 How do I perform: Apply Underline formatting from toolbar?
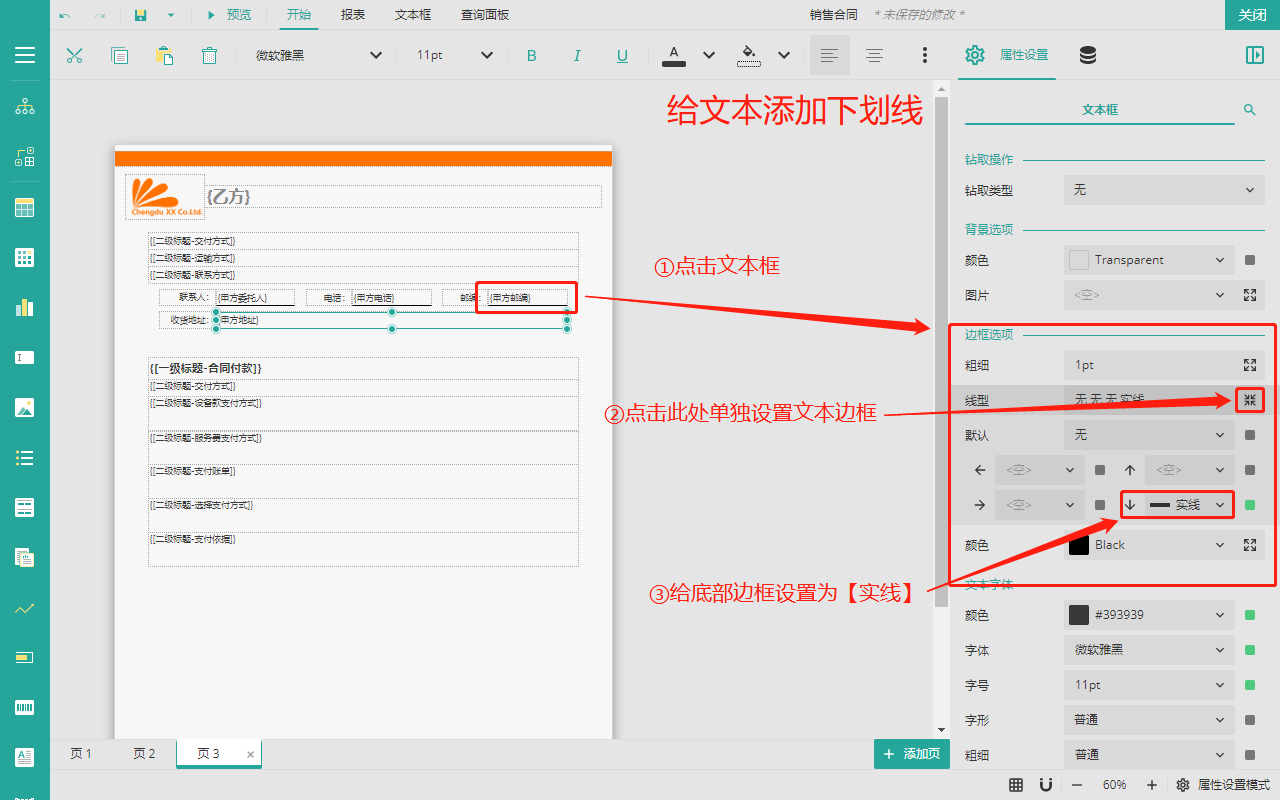point(622,55)
